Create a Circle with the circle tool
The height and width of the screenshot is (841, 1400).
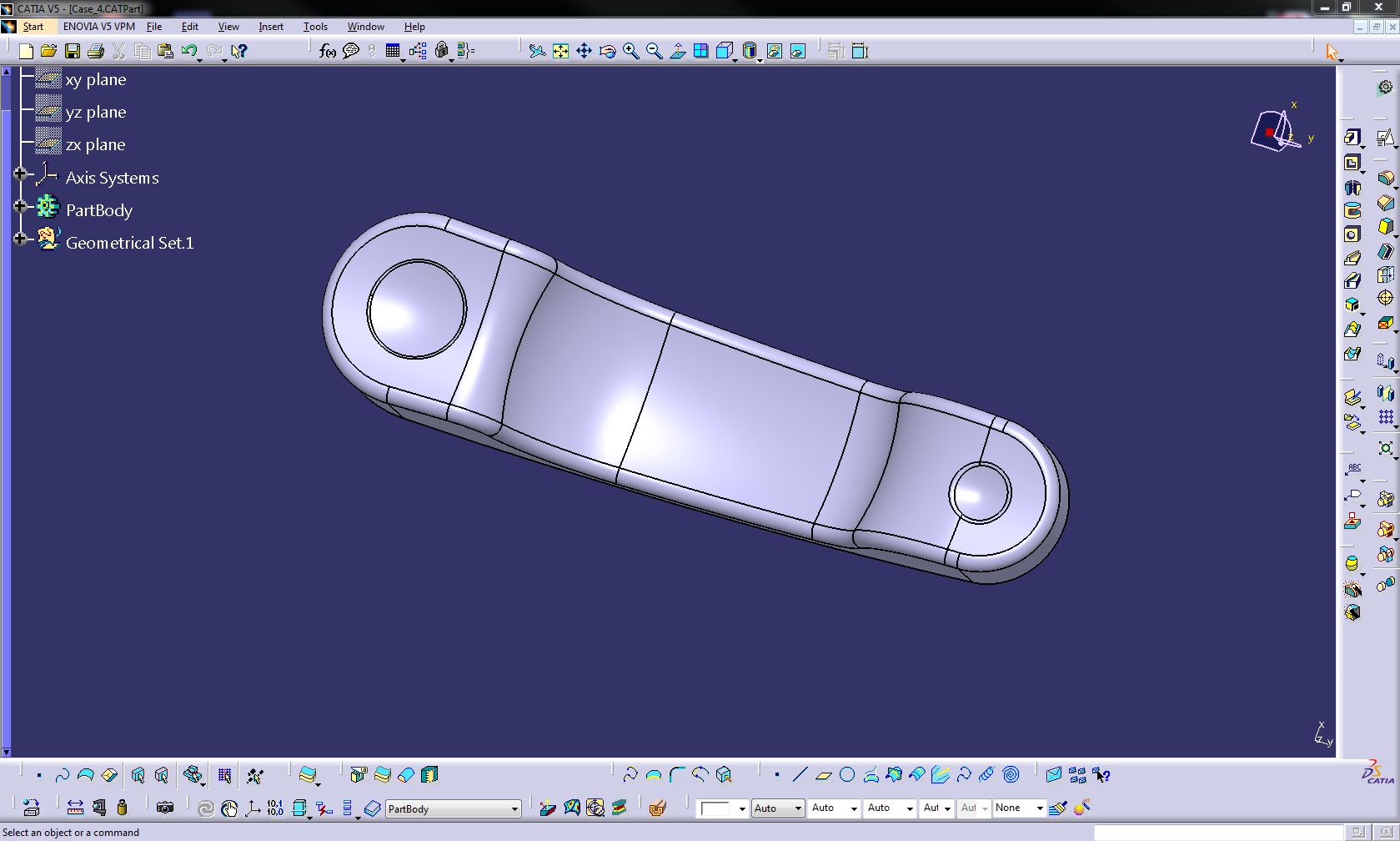click(x=847, y=775)
